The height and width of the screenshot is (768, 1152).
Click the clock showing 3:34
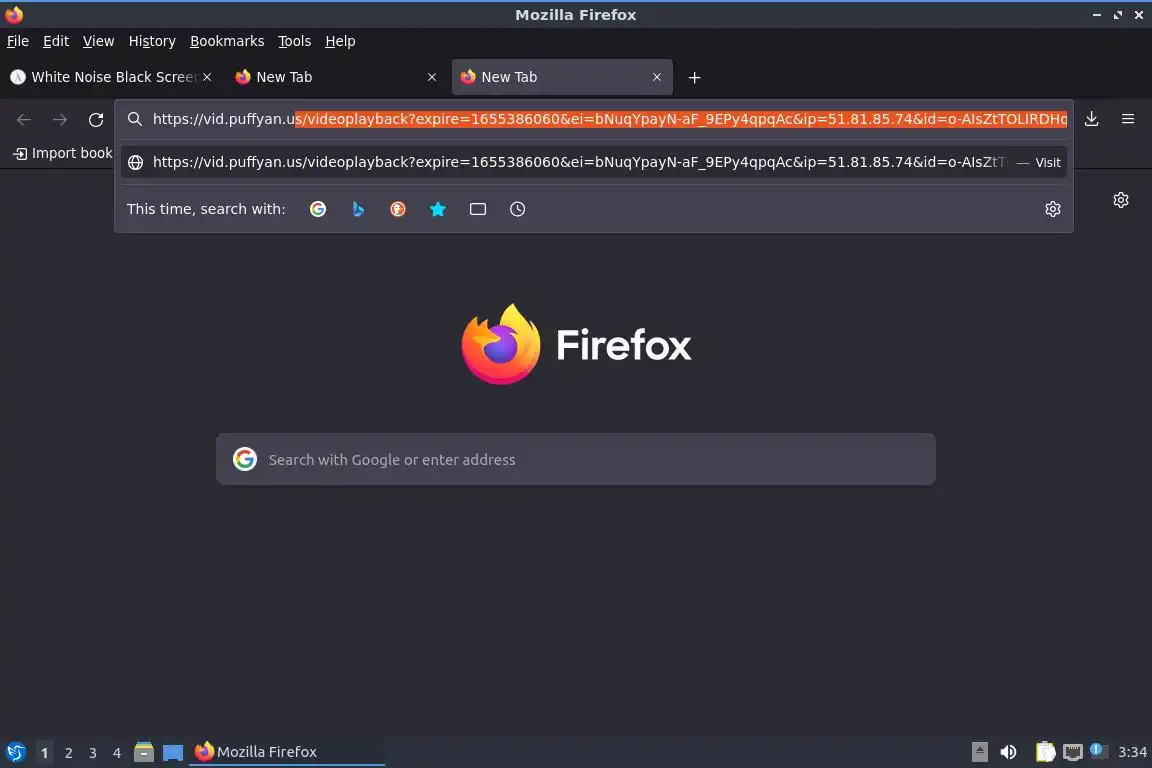tap(1132, 752)
